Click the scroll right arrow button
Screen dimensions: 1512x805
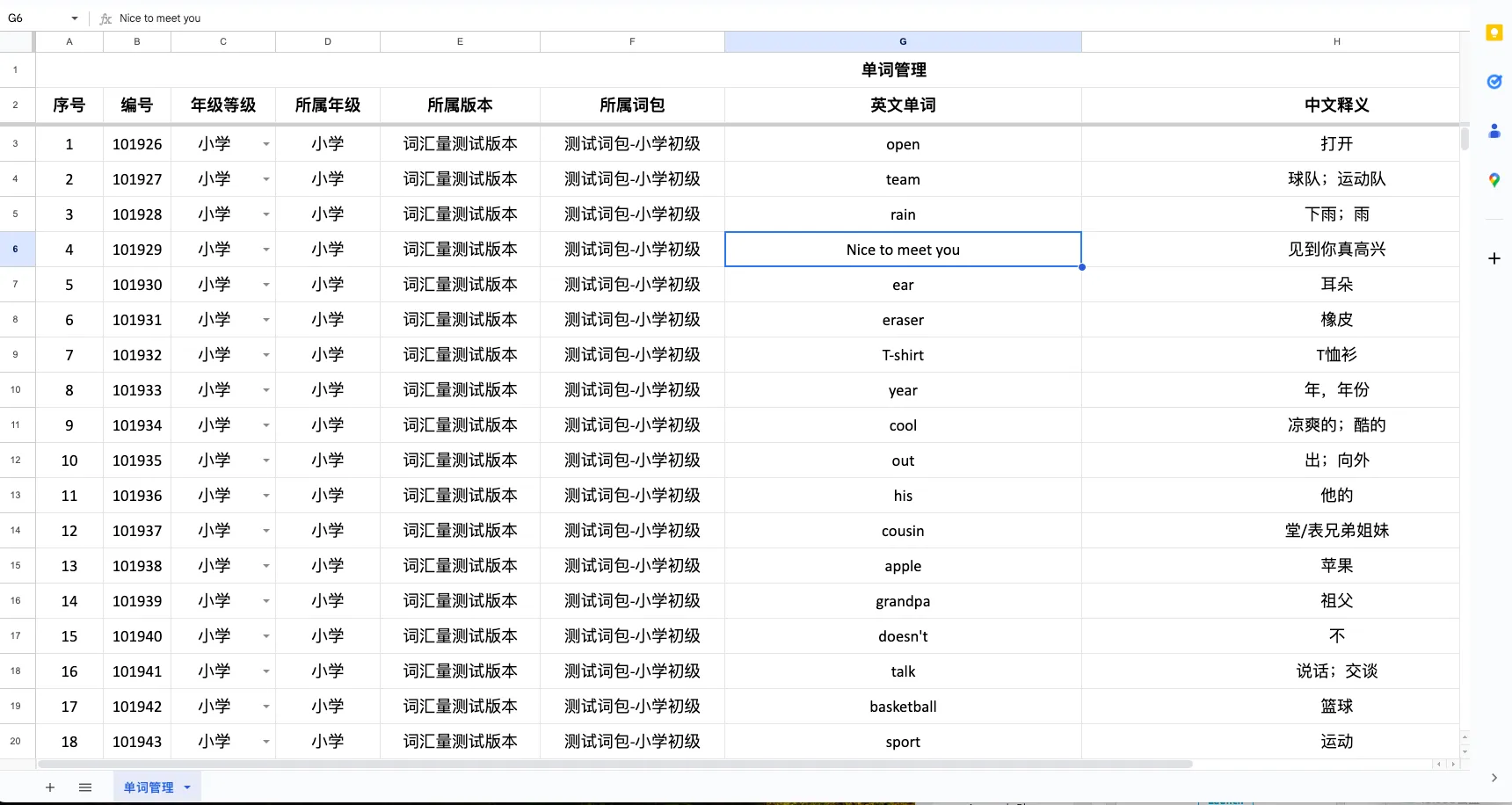(1452, 765)
